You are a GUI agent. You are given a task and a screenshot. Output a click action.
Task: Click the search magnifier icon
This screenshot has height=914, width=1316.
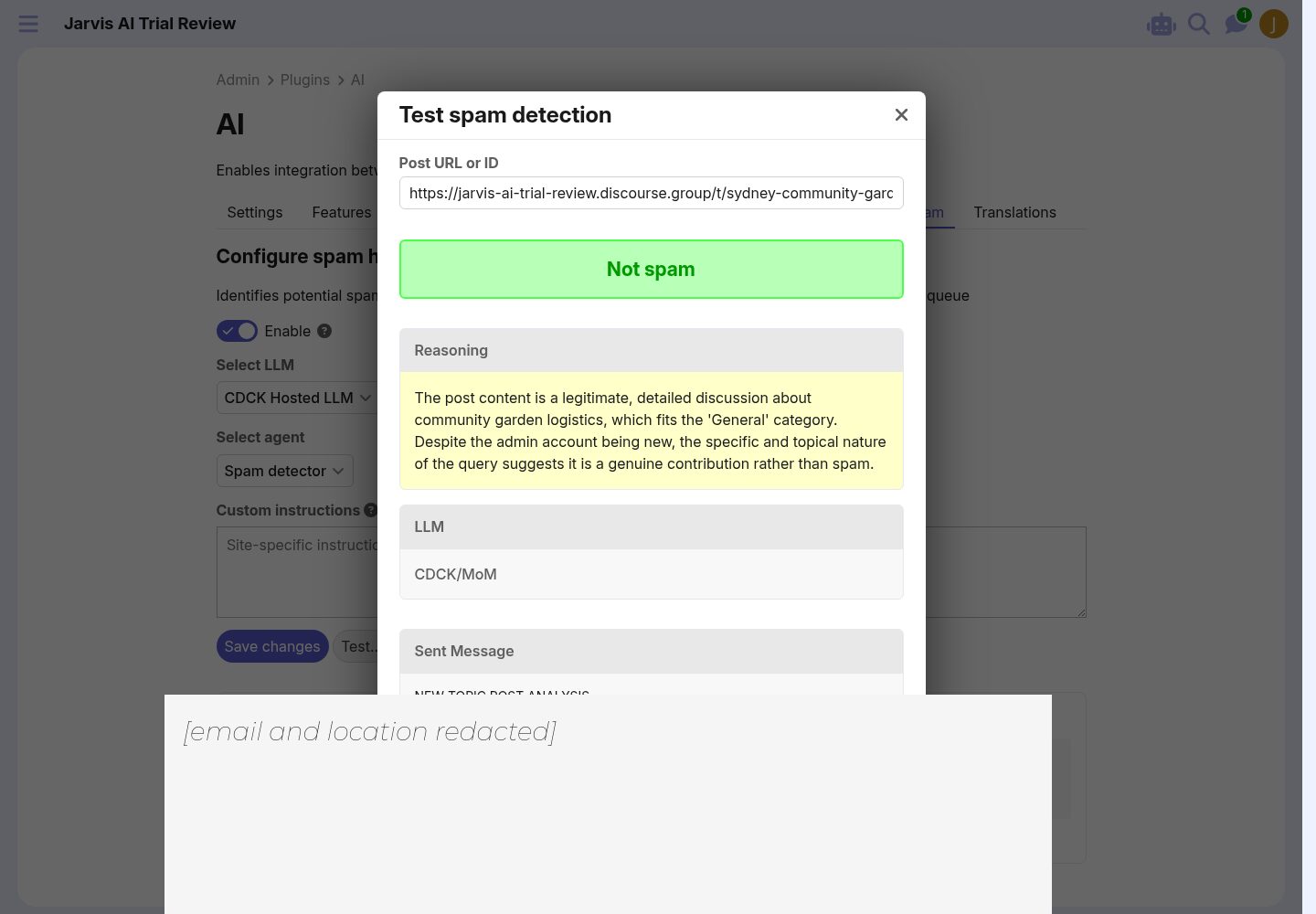[x=1198, y=24]
